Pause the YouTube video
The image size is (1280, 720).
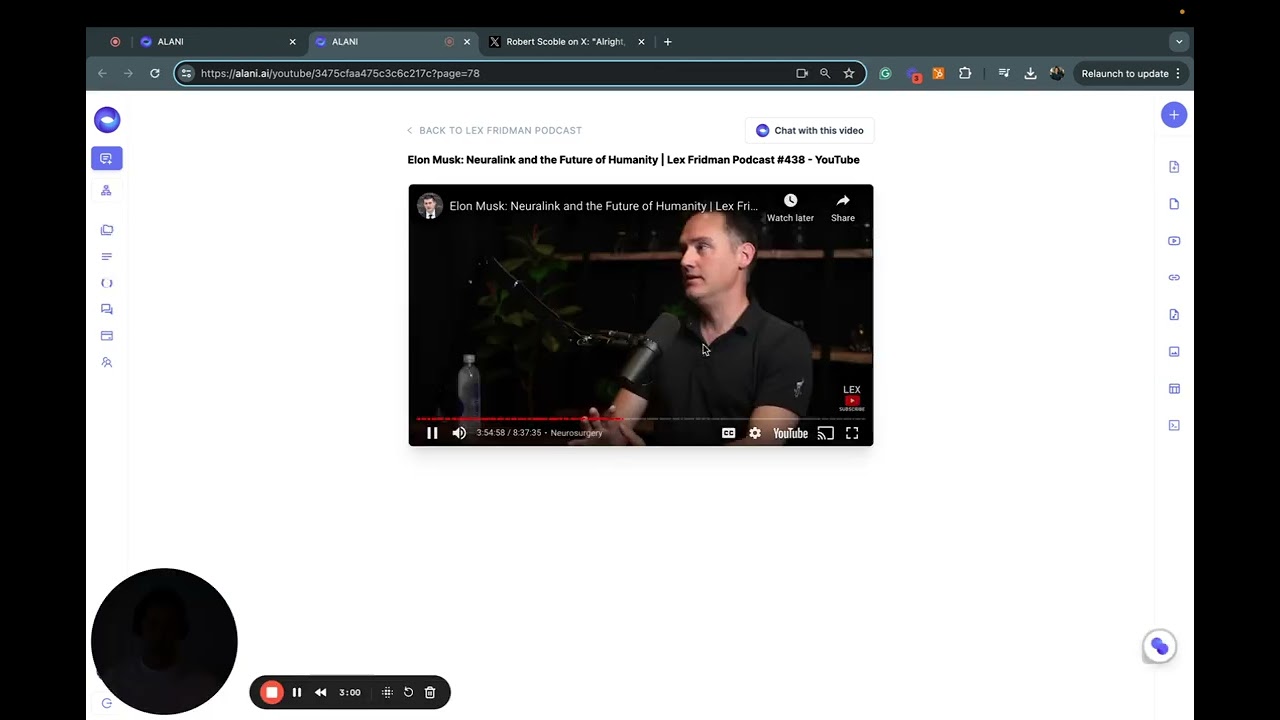pyautogui.click(x=432, y=433)
